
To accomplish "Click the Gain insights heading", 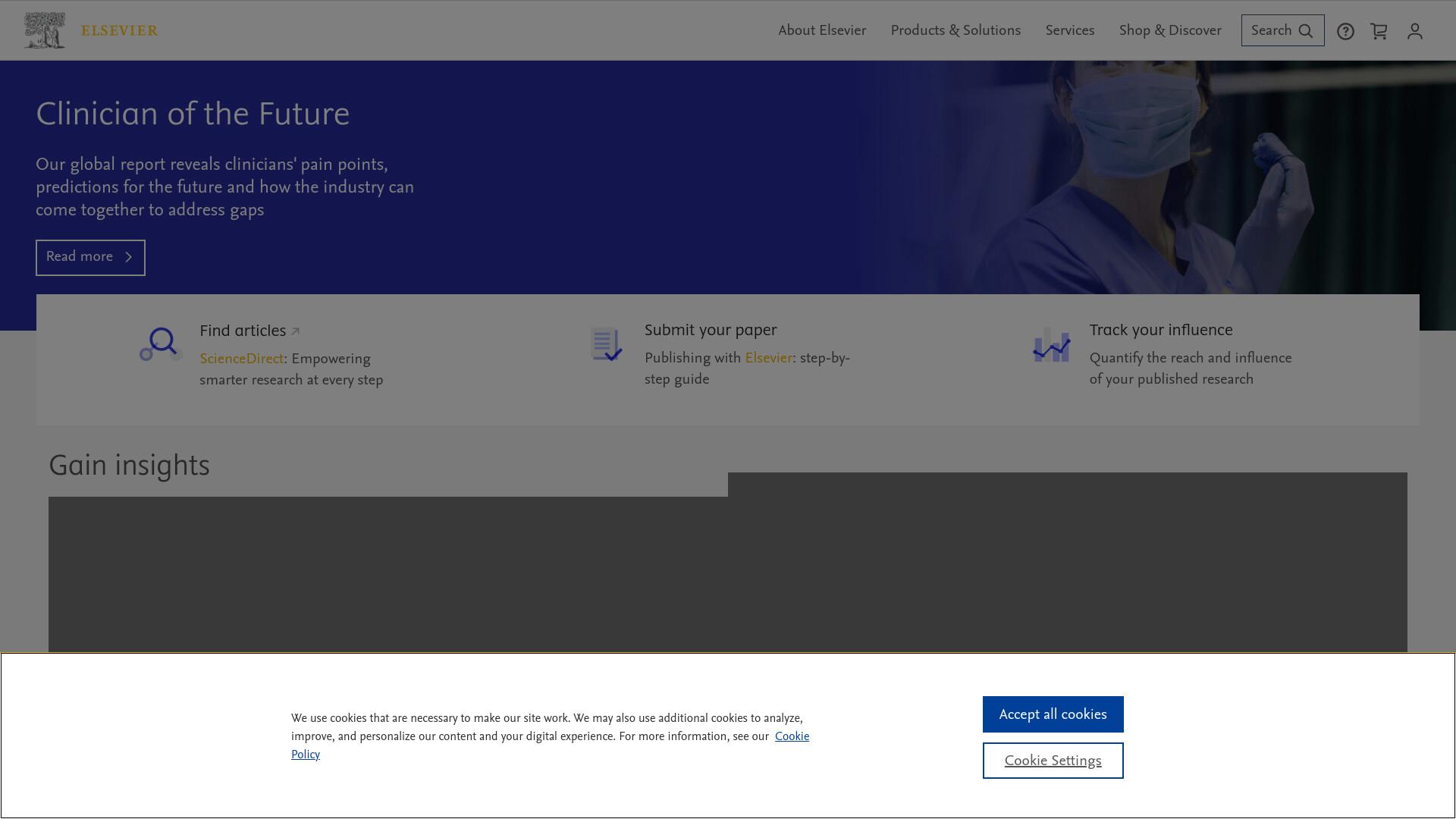I will pos(129,466).
